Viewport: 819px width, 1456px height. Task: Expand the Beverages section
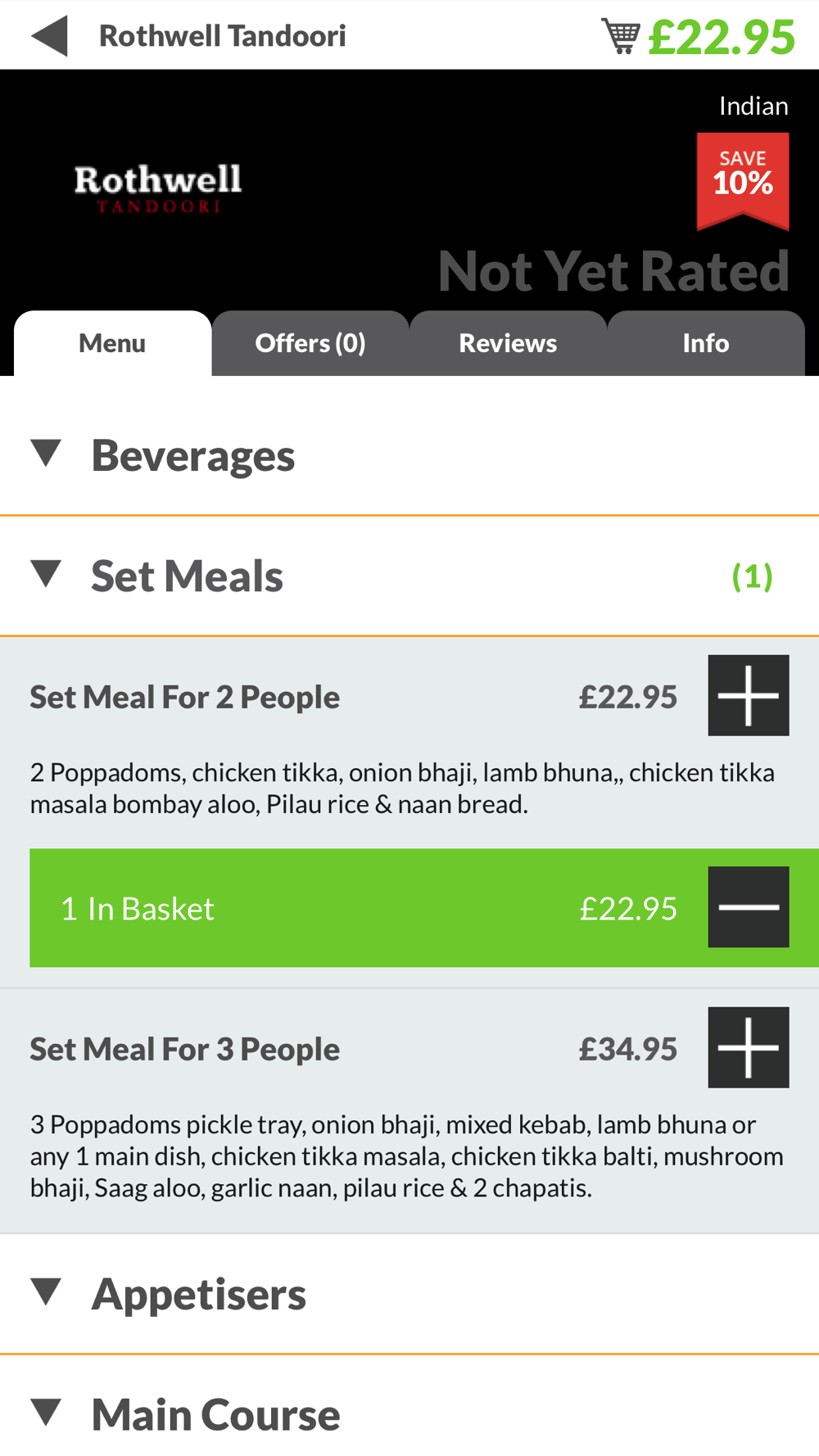coord(409,455)
